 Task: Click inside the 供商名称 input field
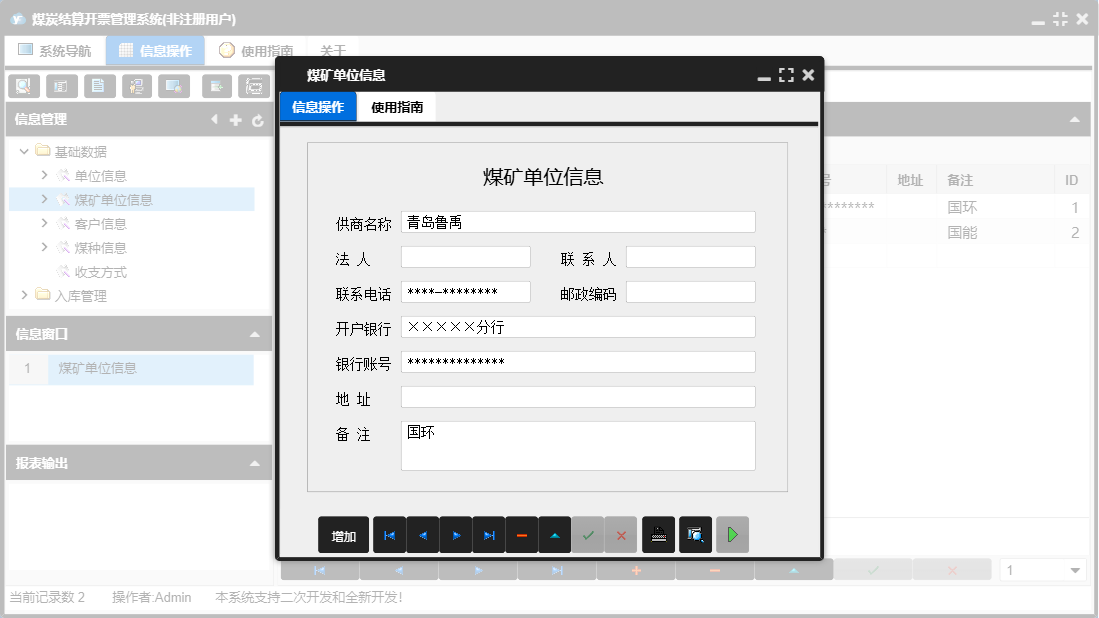point(578,222)
